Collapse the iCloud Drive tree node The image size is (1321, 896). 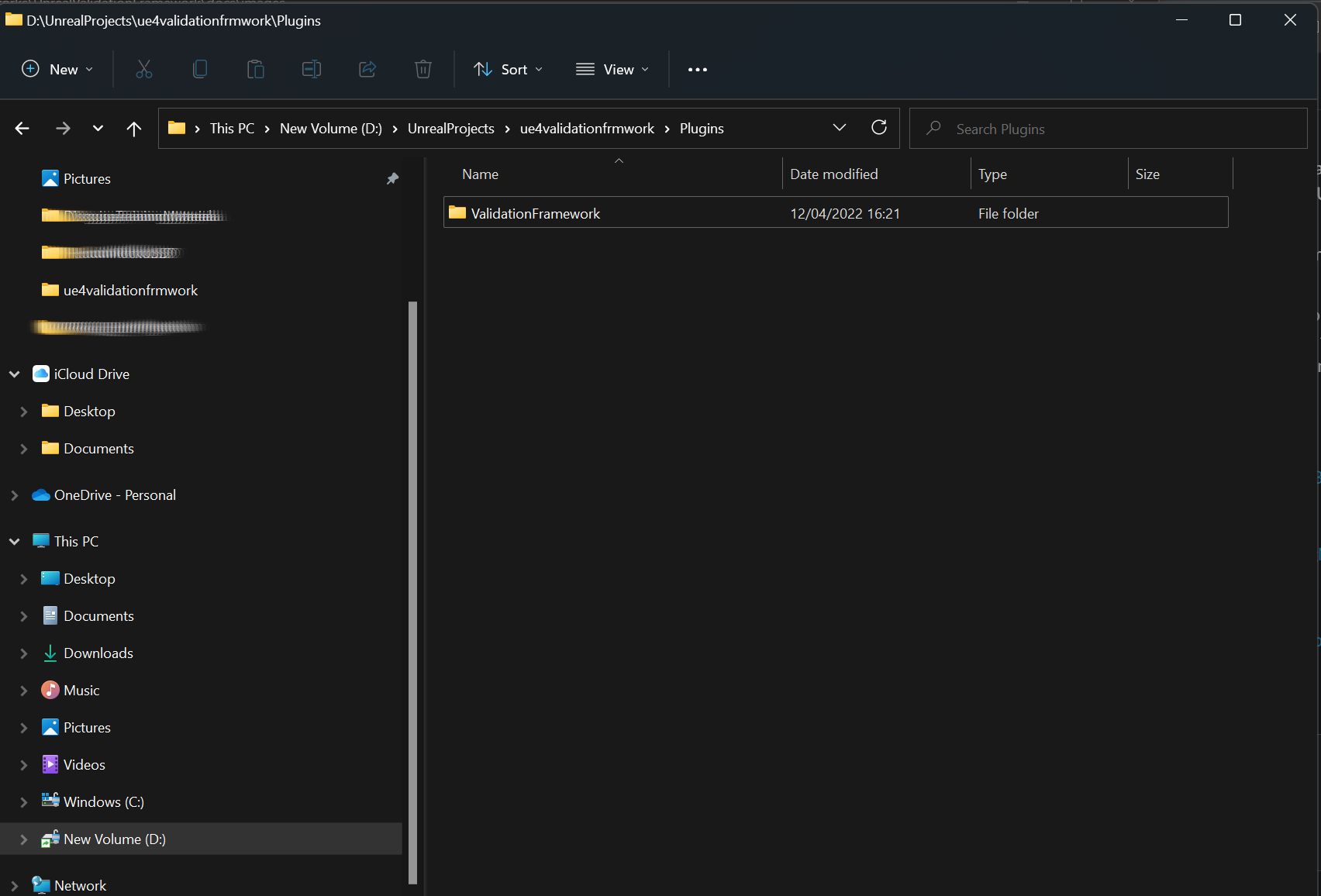(x=15, y=374)
